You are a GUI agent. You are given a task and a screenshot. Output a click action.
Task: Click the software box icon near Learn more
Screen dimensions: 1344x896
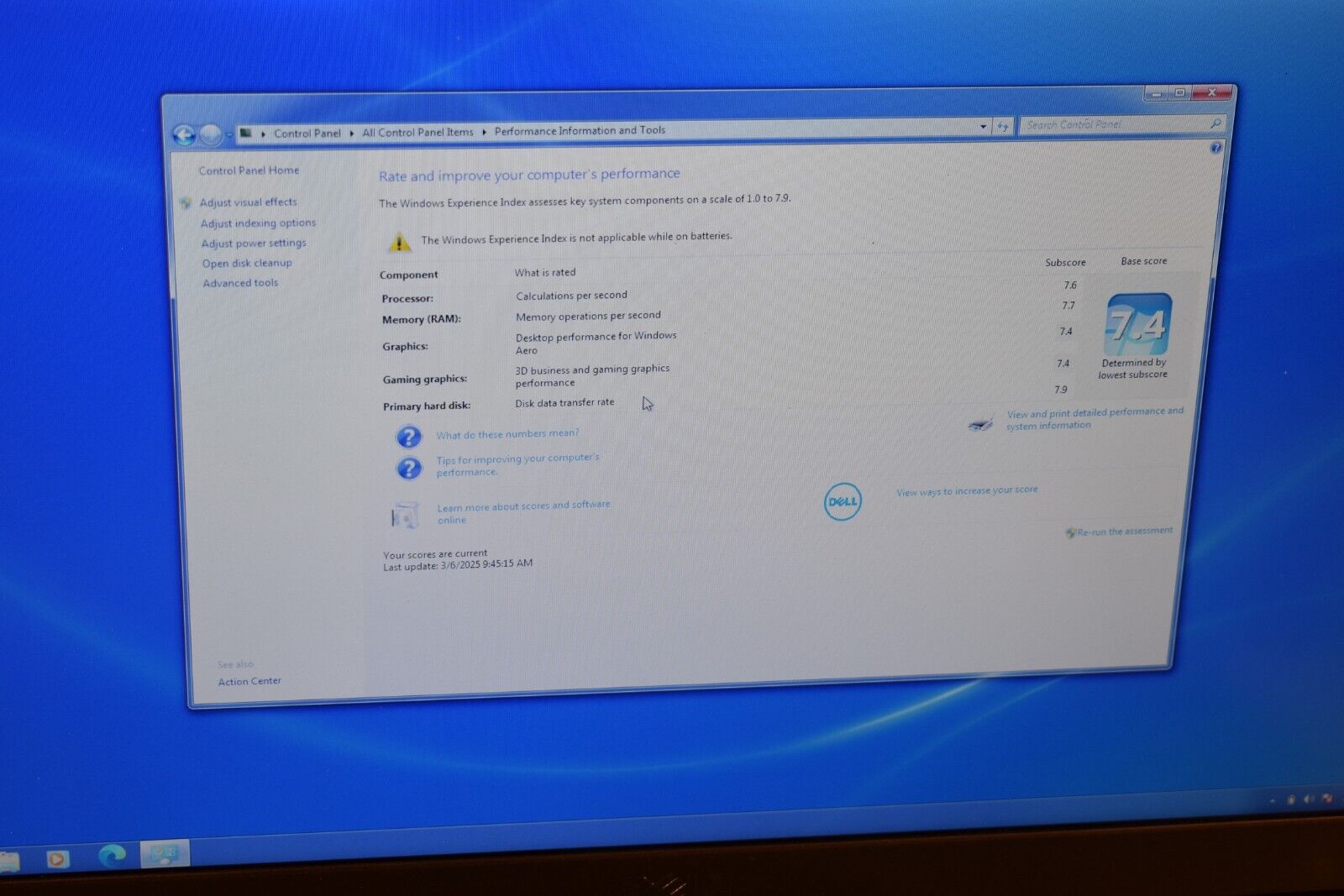pos(405,515)
